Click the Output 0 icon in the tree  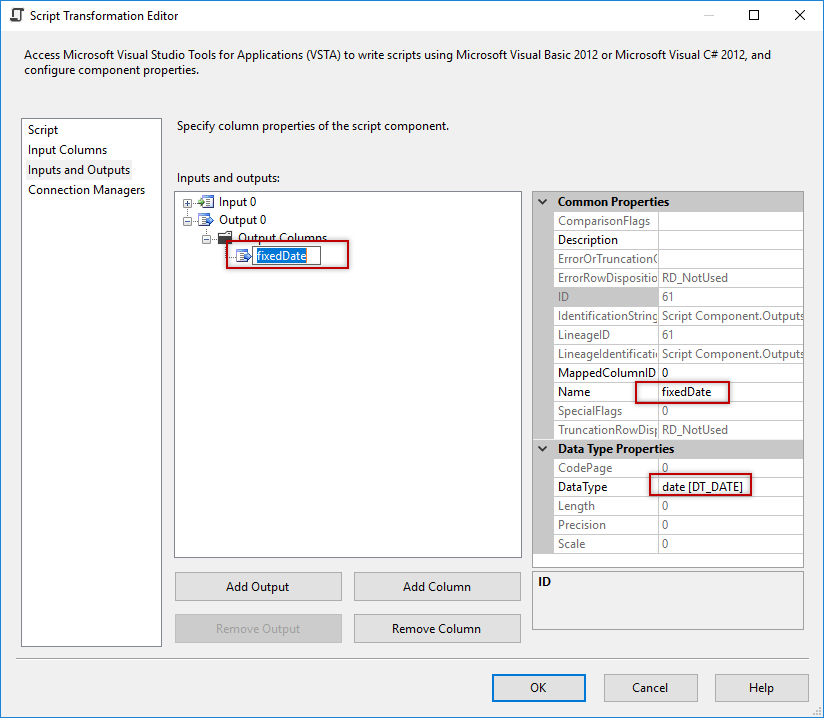tap(207, 219)
